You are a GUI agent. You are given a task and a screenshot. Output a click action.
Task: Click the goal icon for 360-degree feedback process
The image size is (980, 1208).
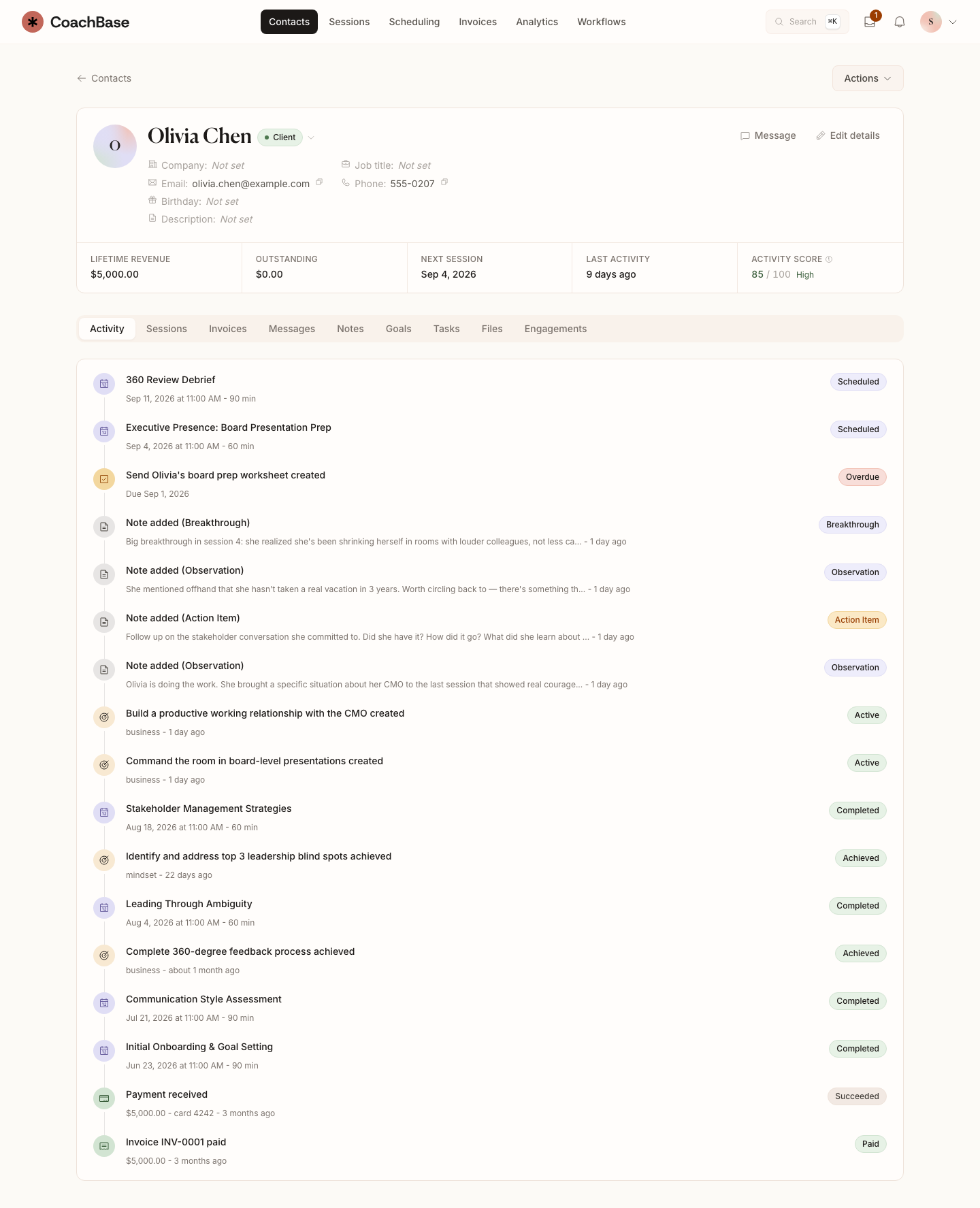pos(104,956)
